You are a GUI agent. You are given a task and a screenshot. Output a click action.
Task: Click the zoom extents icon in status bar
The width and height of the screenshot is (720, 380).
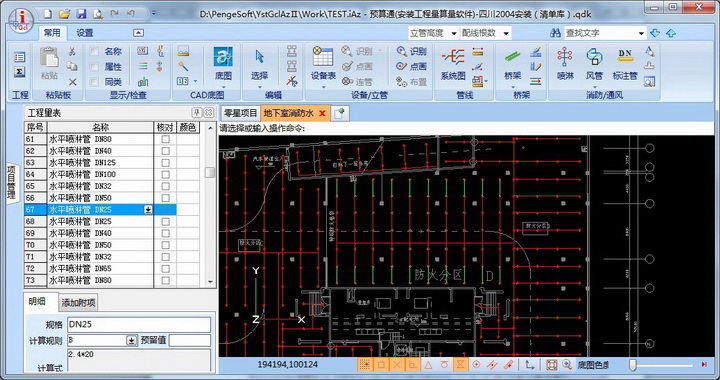tap(551, 365)
